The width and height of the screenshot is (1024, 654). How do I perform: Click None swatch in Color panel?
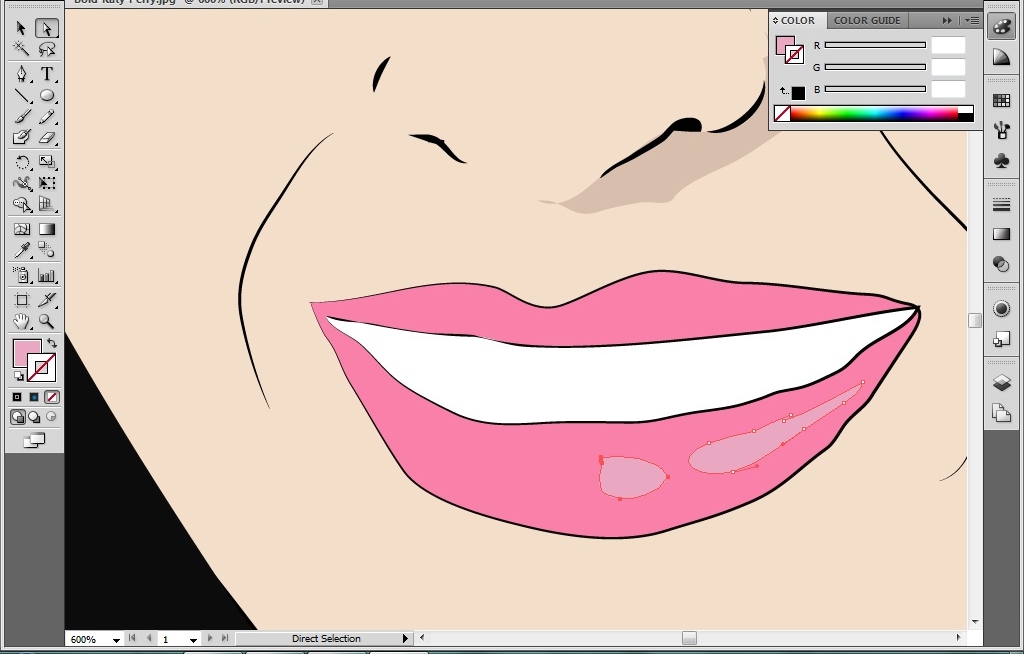click(x=782, y=114)
